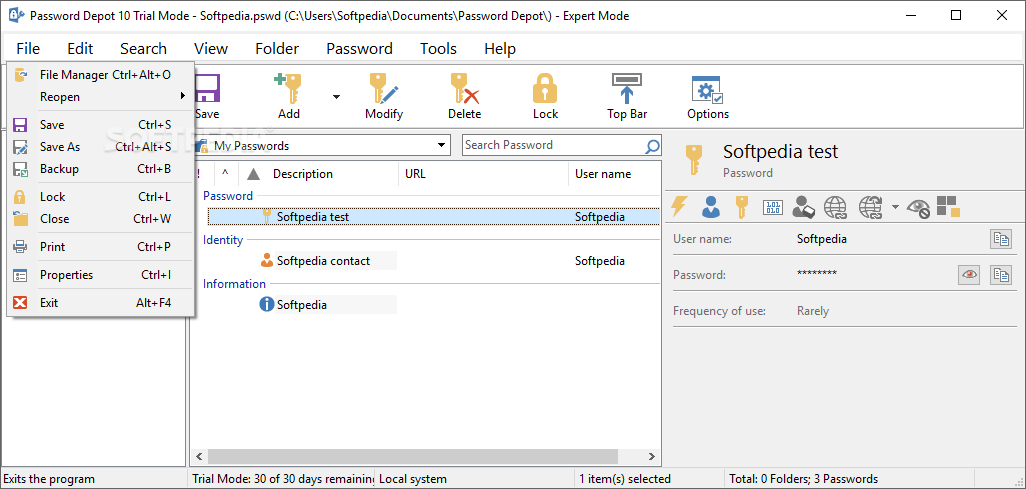Click the large key icon beside Softpedia test title
The height and width of the screenshot is (489, 1026).
694,159
